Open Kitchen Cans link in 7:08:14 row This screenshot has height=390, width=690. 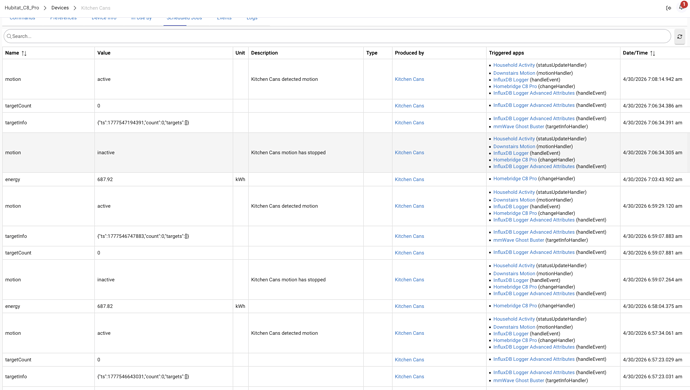coord(409,79)
